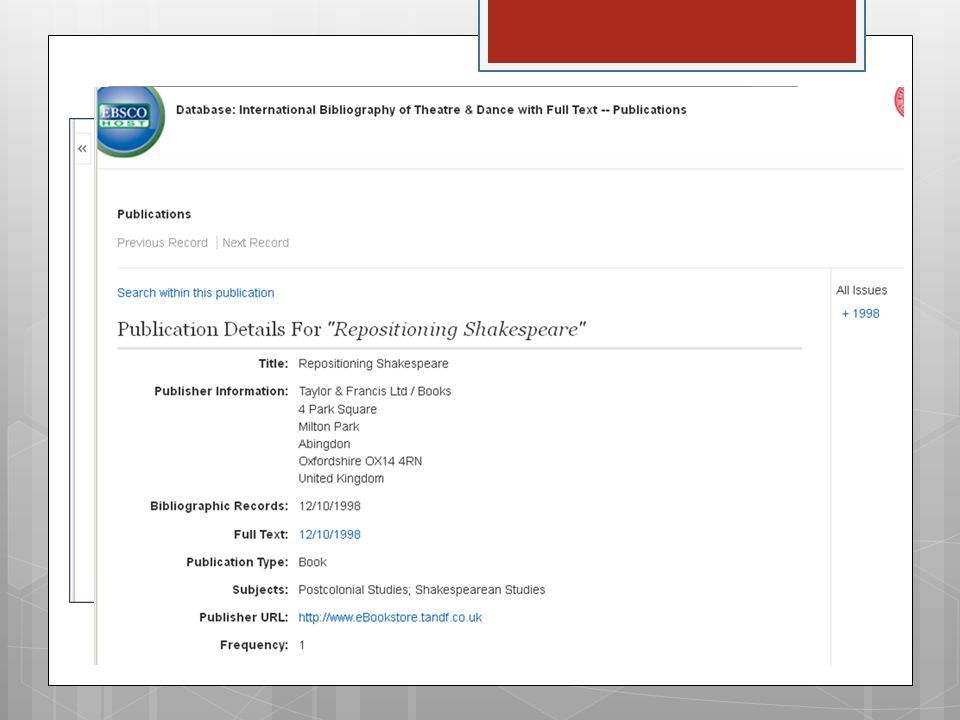The image size is (960, 720).
Task: Expand the + 1998 issues entry
Action: 860,313
